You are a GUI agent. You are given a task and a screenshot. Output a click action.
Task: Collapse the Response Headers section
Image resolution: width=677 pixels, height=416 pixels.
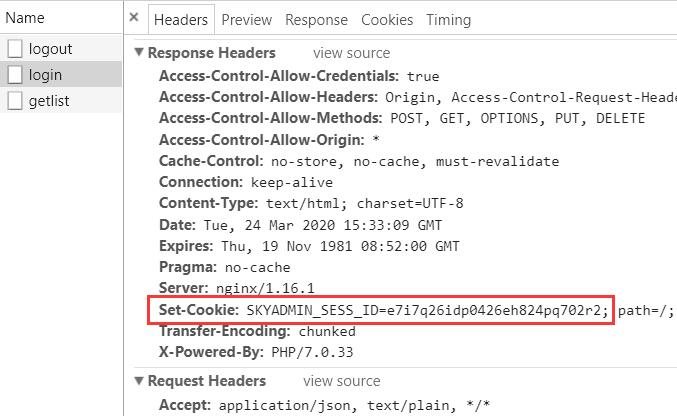point(139,52)
